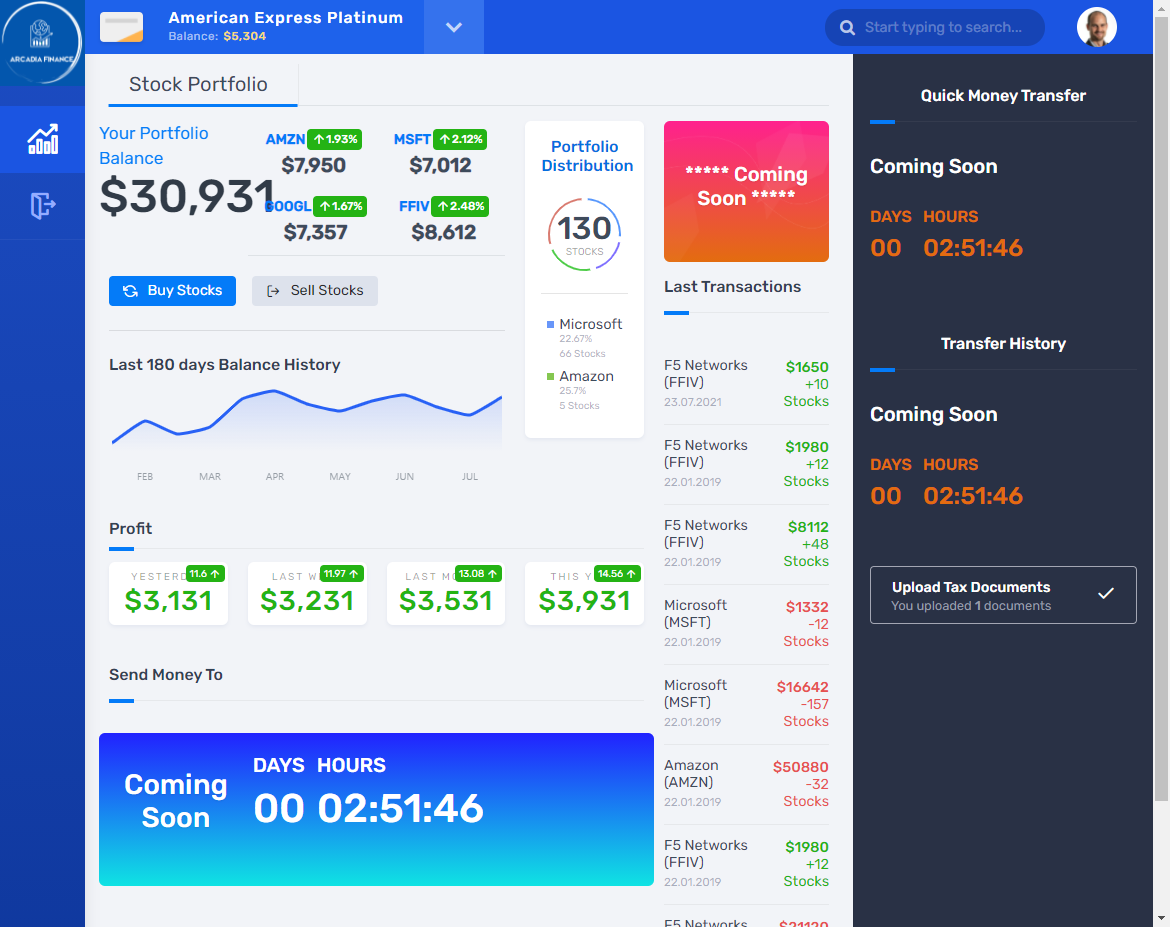Click the credit card icon in header
1170x927 pixels.
point(122,27)
